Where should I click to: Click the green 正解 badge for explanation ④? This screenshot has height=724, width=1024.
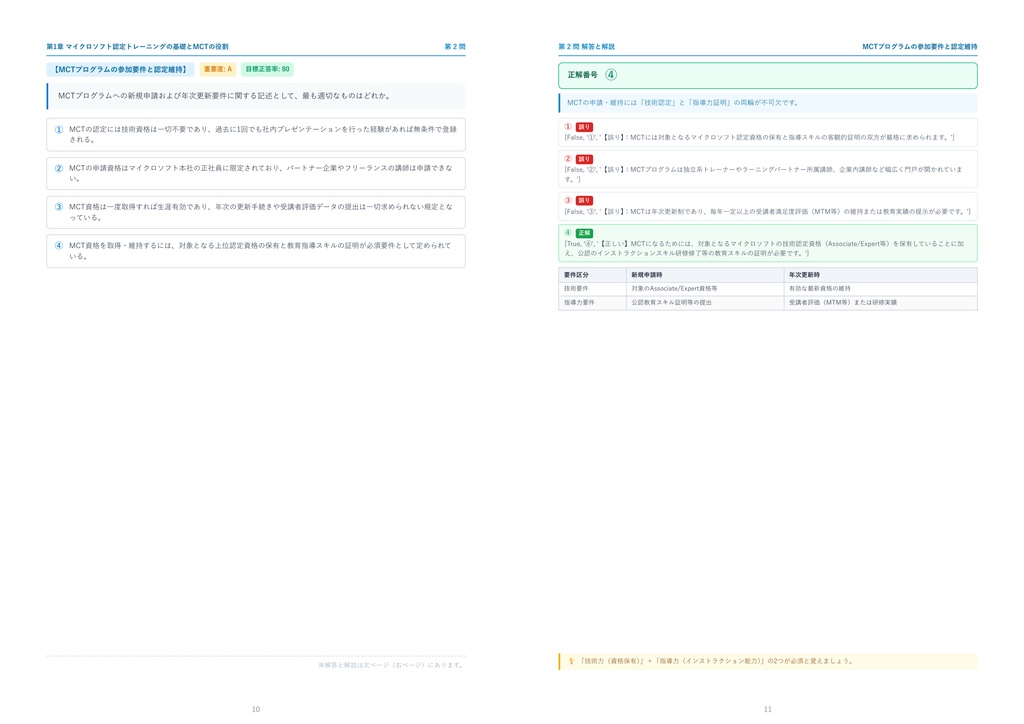tap(584, 233)
